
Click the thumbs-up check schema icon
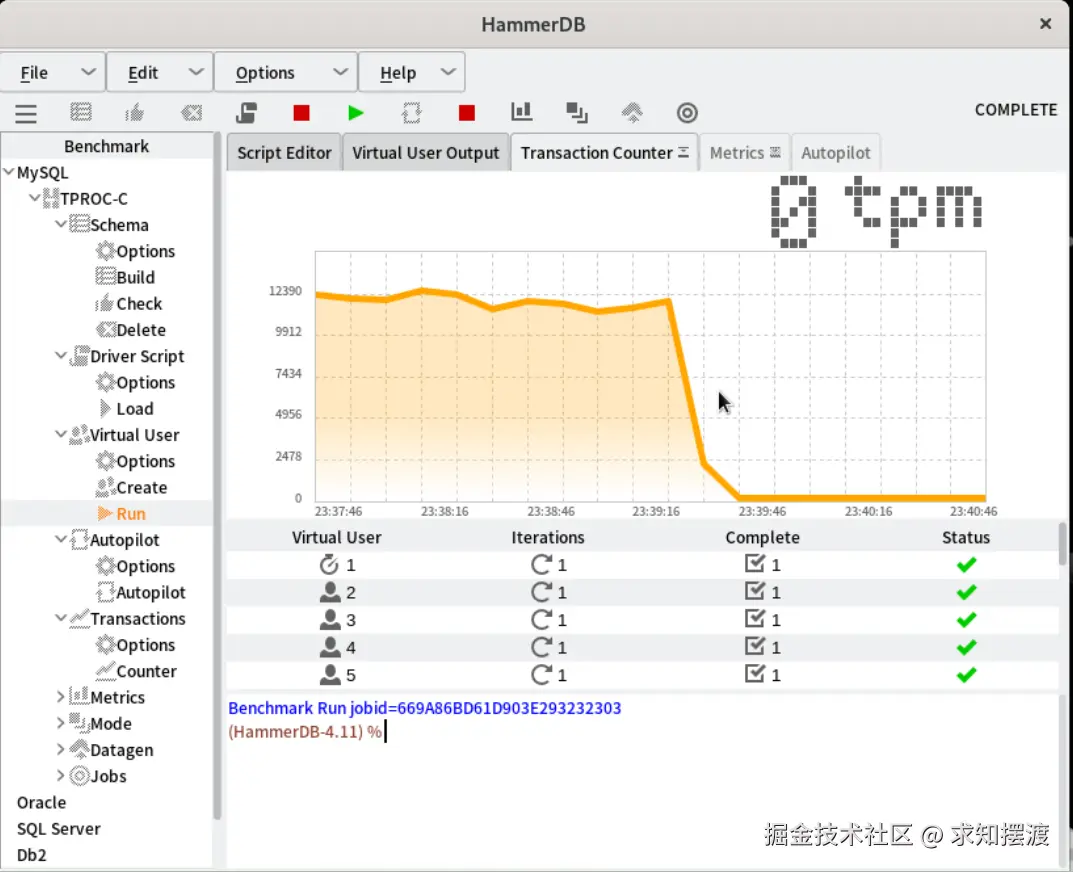click(x=135, y=112)
